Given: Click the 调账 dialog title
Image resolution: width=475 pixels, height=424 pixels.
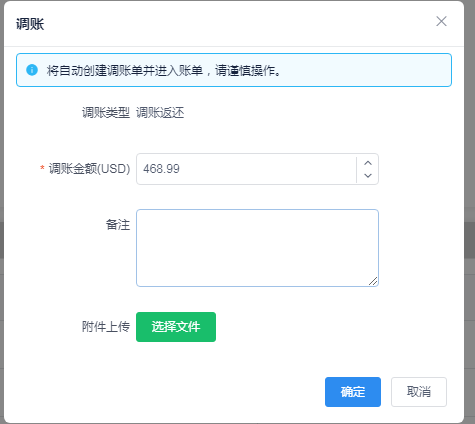Looking at the screenshot, I should click(x=30, y=24).
